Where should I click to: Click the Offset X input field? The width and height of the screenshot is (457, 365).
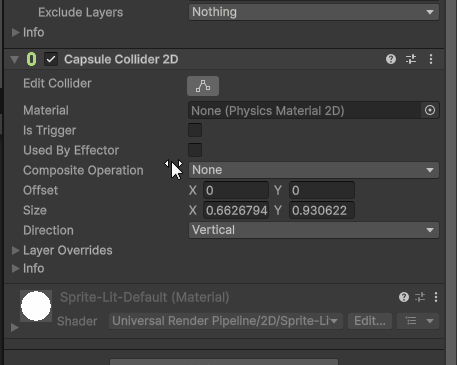point(236,190)
